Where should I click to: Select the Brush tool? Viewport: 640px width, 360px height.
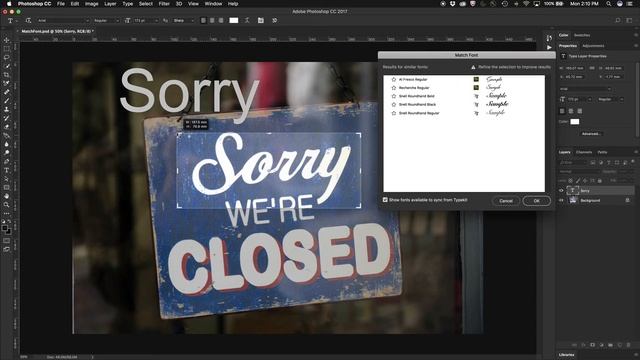pyautogui.click(x=7, y=101)
